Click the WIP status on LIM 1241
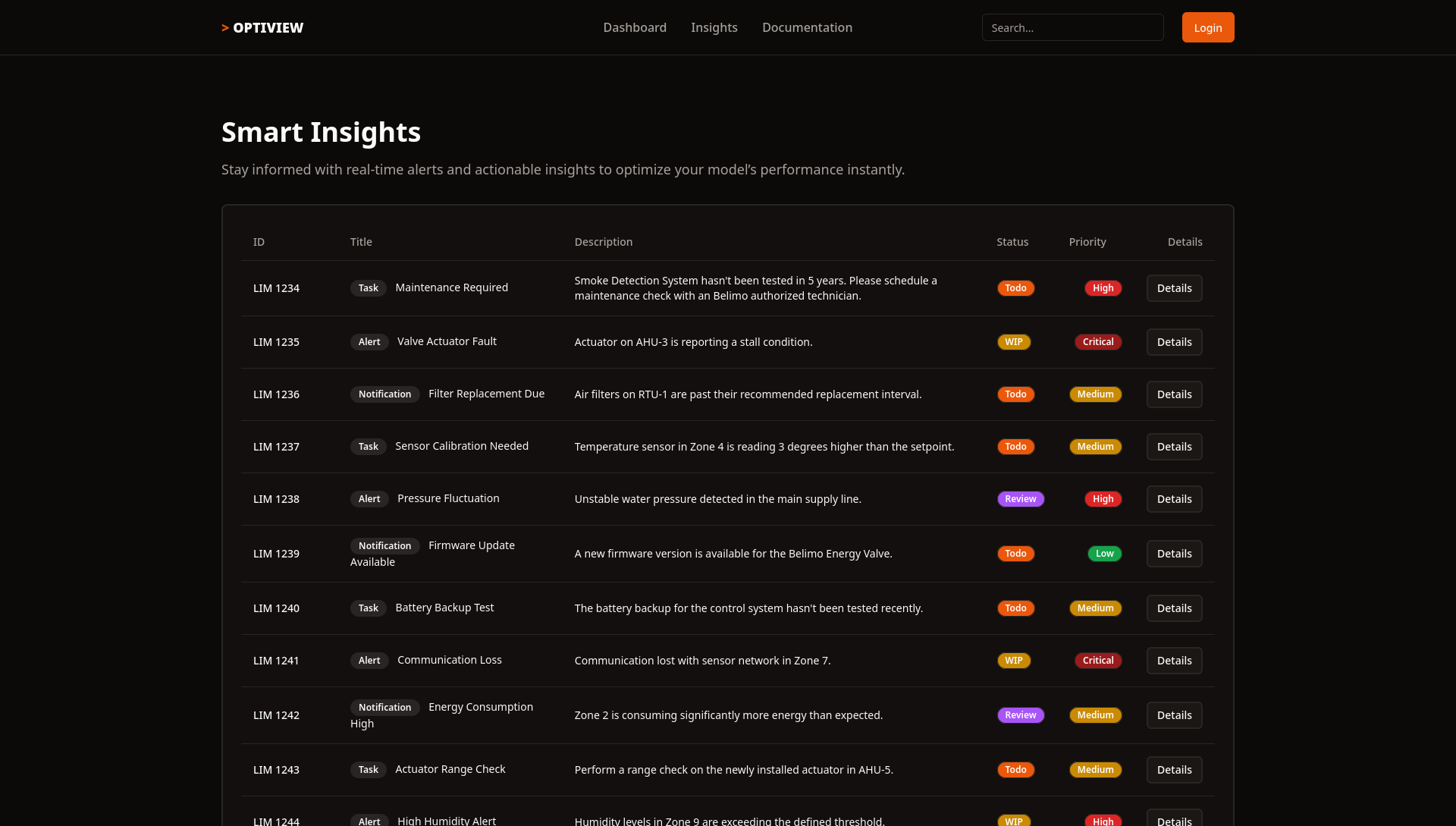Image resolution: width=1456 pixels, height=826 pixels. [1013, 661]
